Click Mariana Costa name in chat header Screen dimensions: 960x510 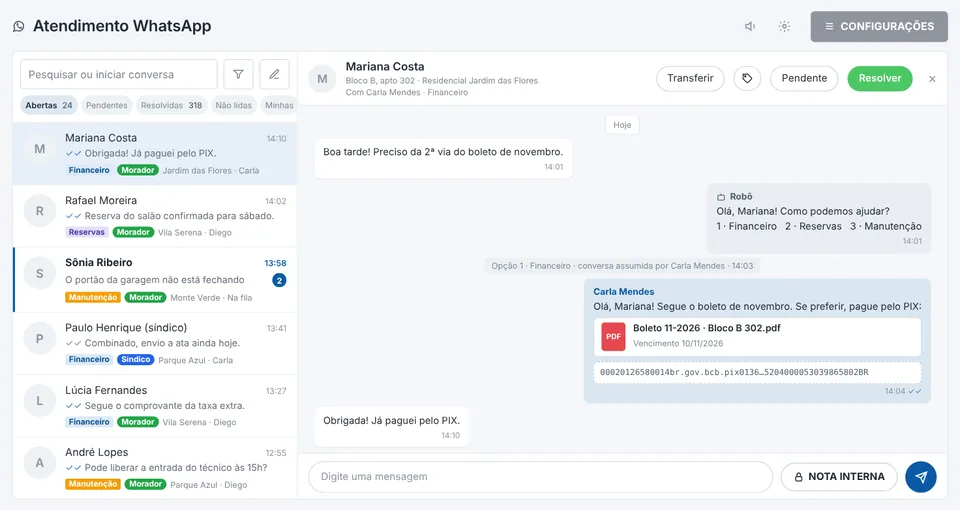click(384, 66)
